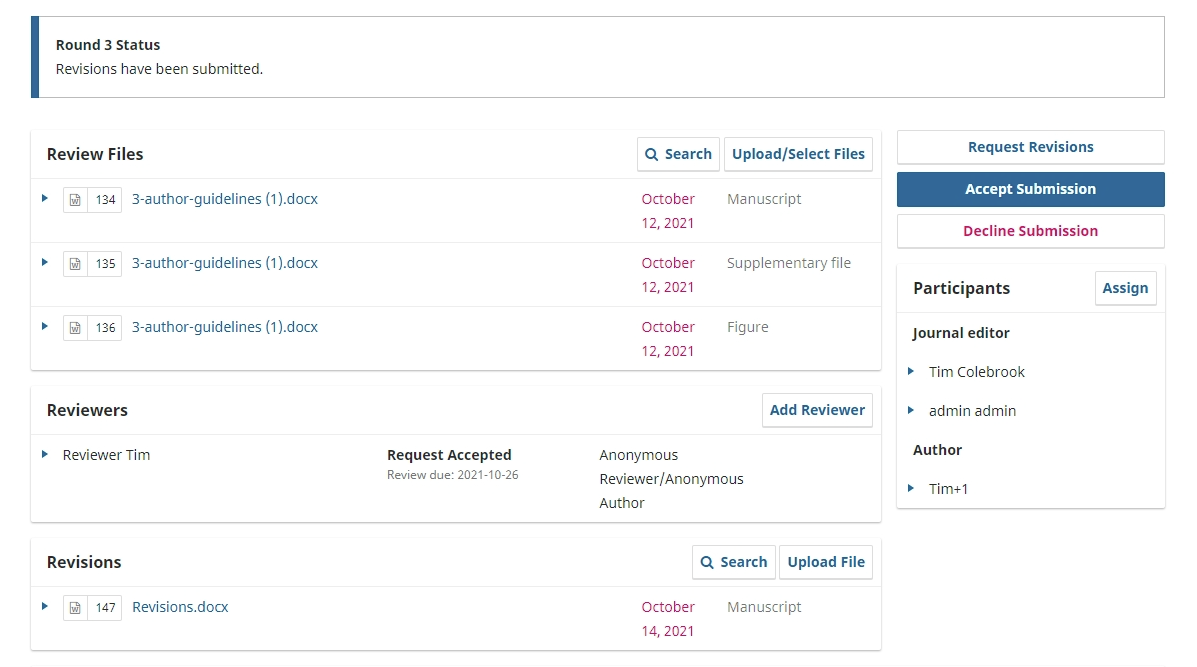Open Upload/Select Files for review
Image resolution: width=1197 pixels, height=667 pixels.
coord(798,154)
